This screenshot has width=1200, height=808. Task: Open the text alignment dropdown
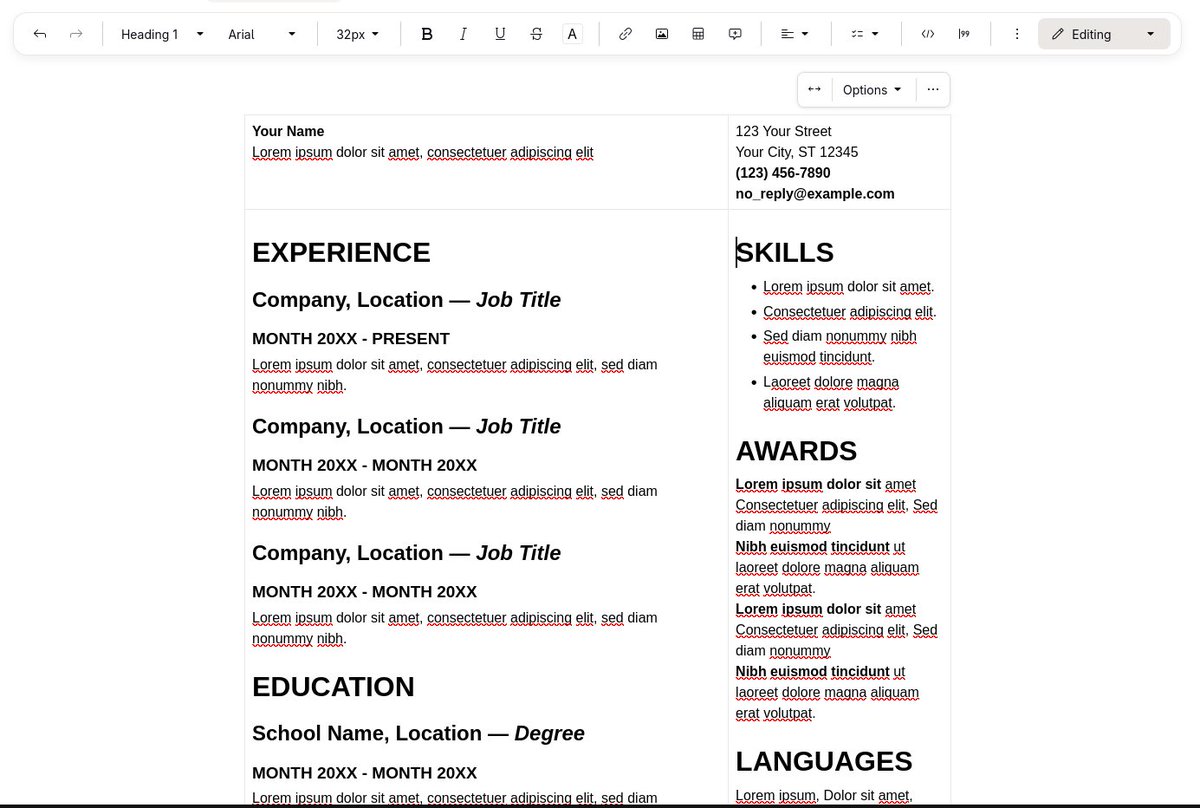pyautogui.click(x=795, y=34)
